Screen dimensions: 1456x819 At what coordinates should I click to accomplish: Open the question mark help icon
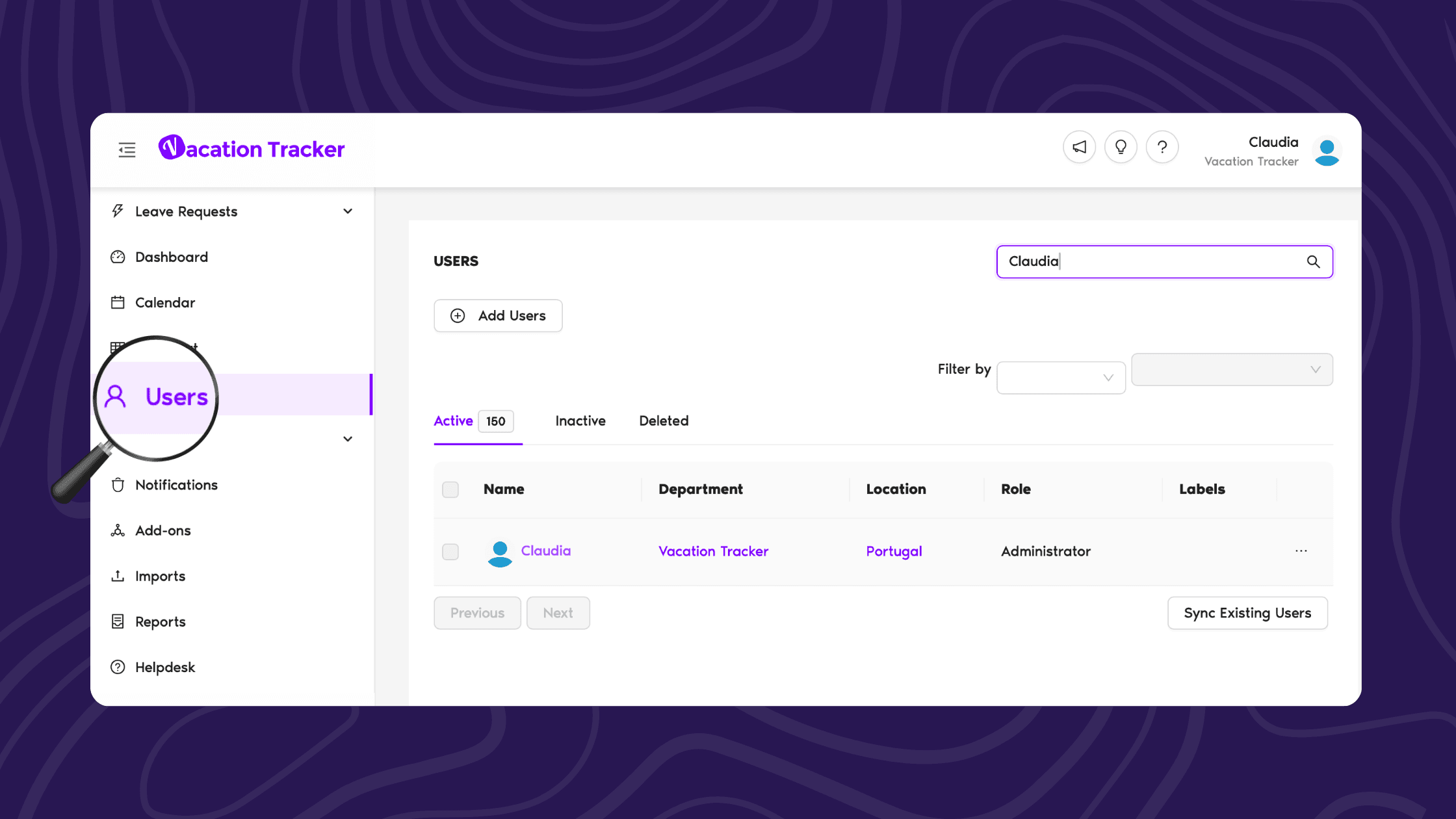click(x=1162, y=147)
